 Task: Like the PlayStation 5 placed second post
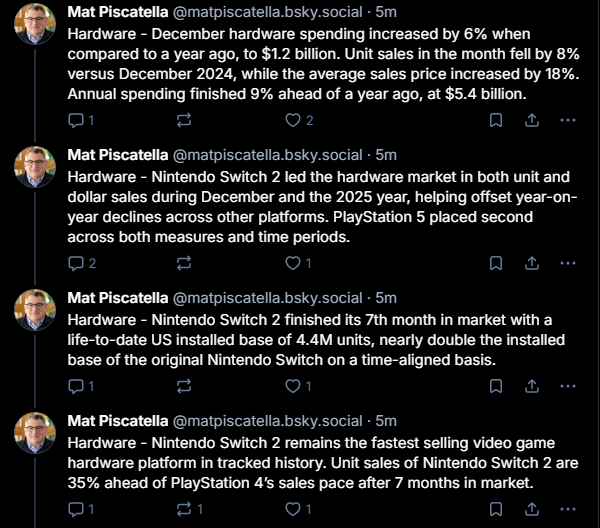[x=298, y=264]
